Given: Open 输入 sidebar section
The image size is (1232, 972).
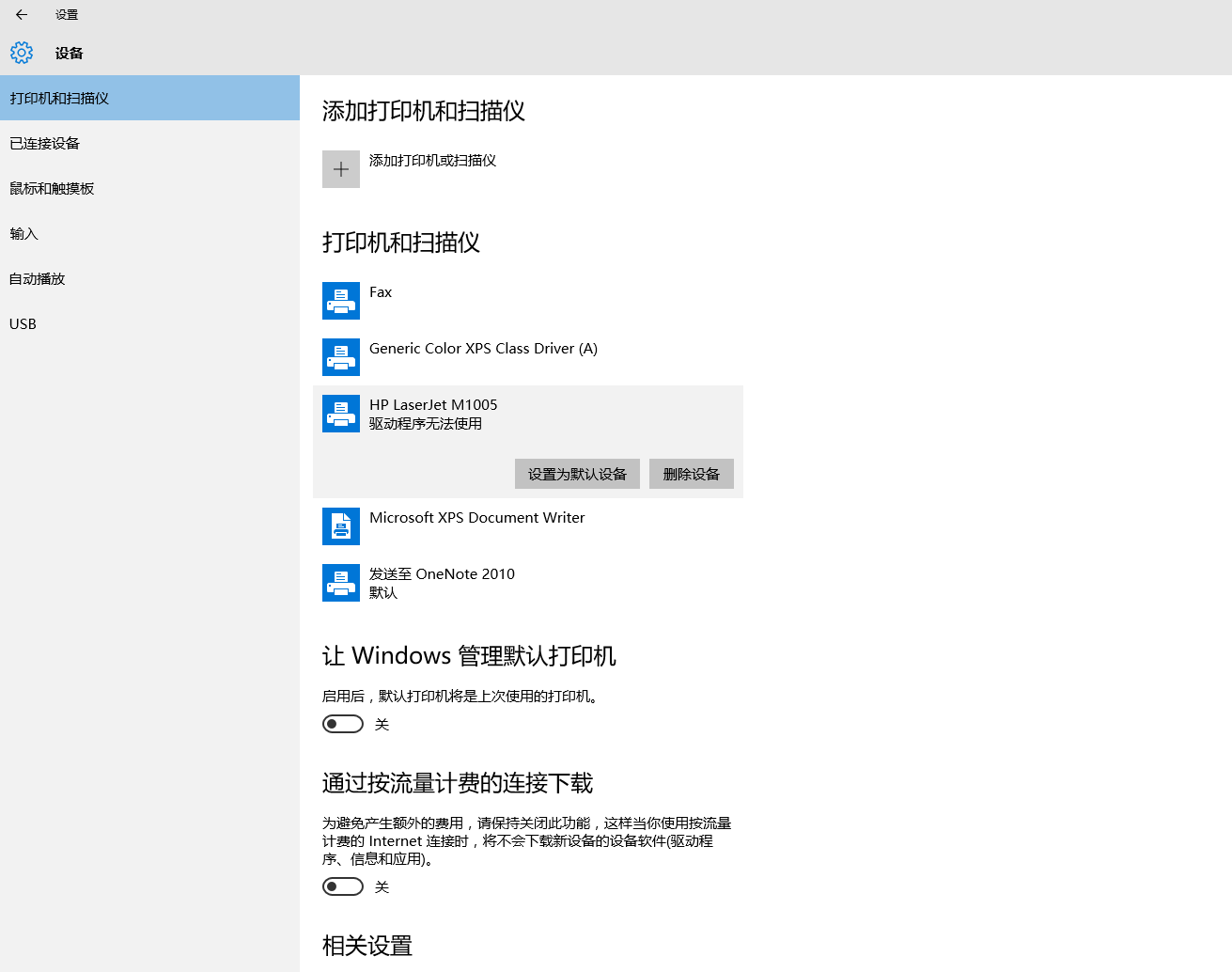Looking at the screenshot, I should click(150, 233).
